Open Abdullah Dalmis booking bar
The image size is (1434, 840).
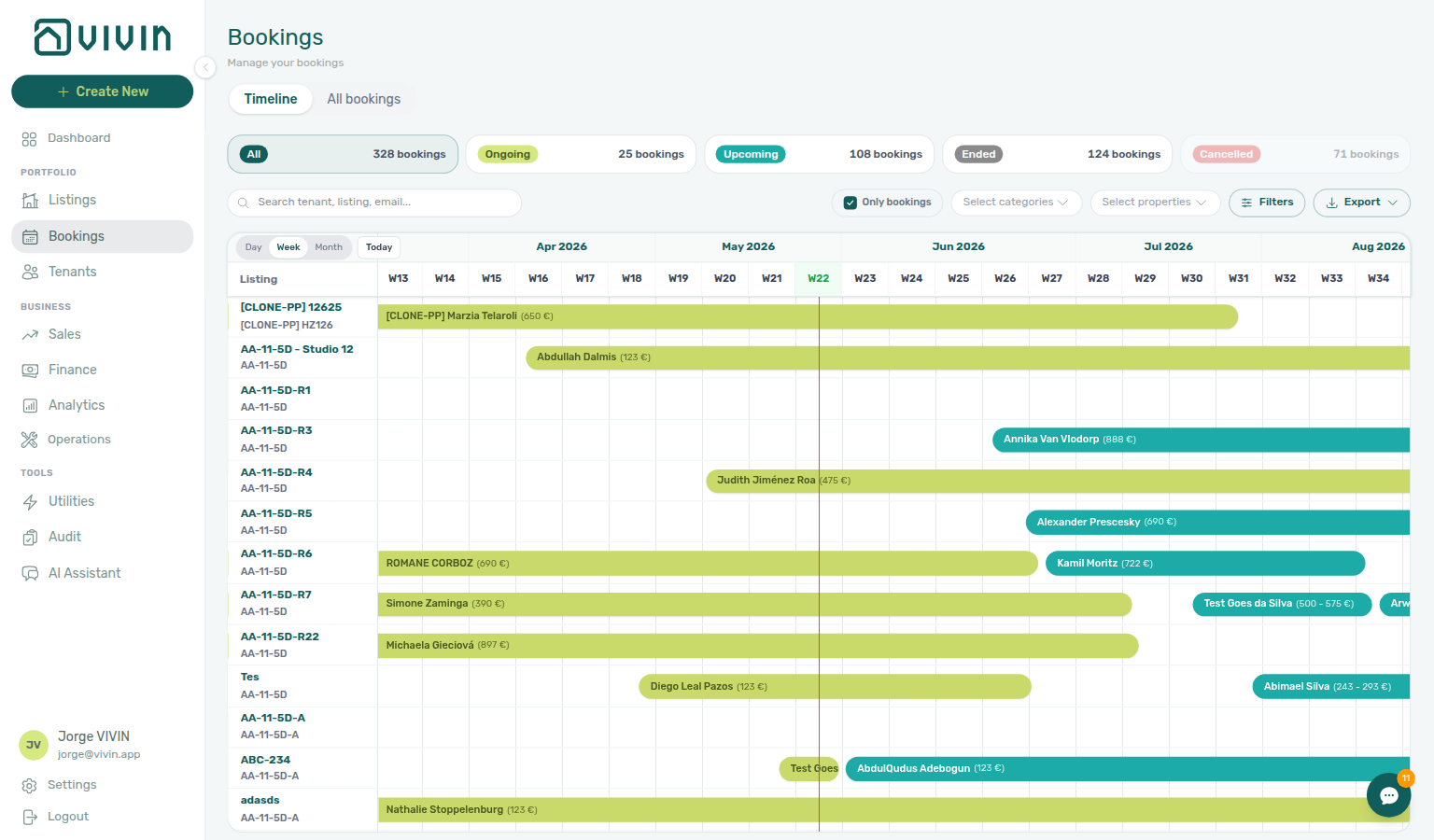[x=968, y=357]
